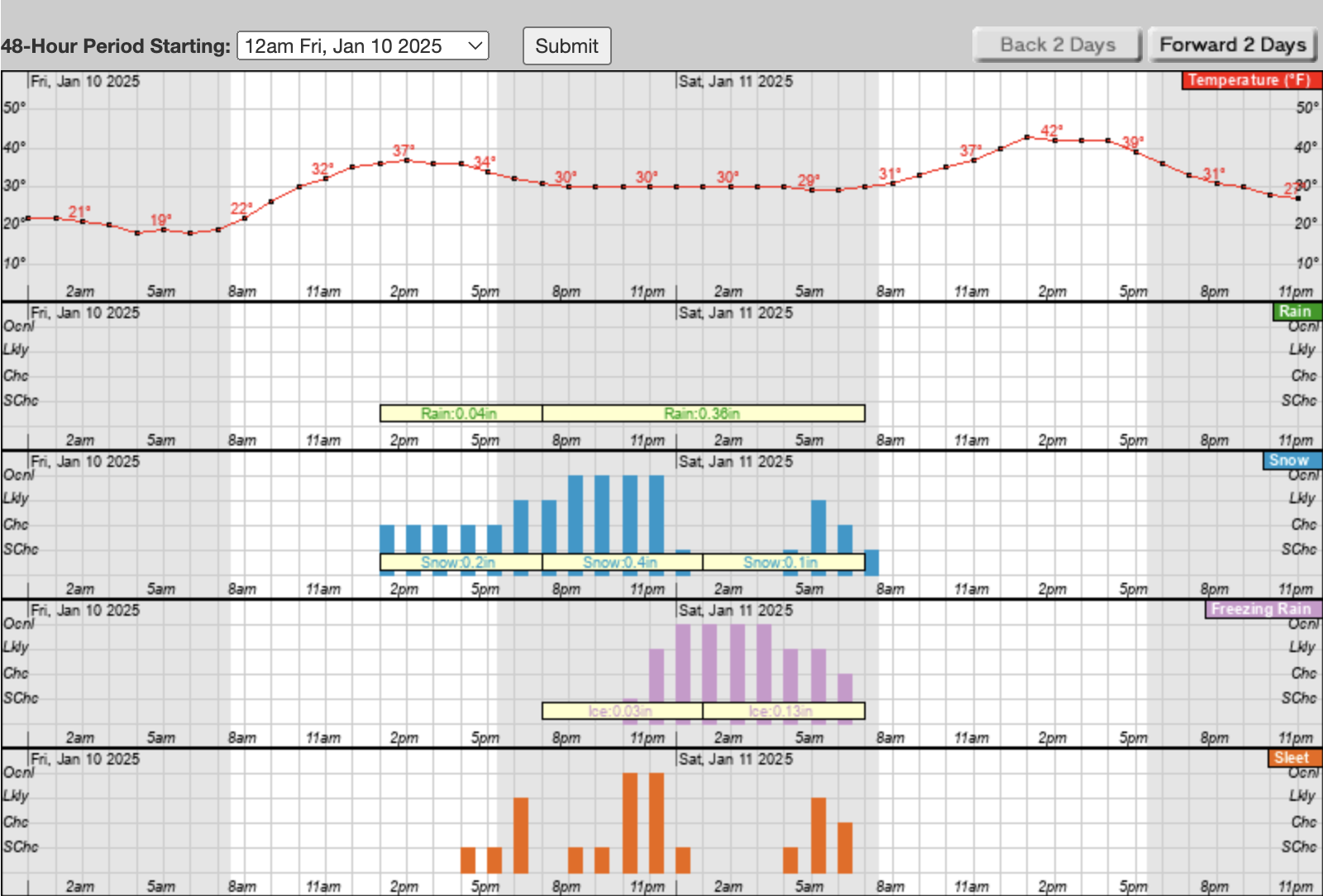Select the Snow:0.4in accumulation bar
The height and width of the screenshot is (896, 1323).
(x=622, y=562)
